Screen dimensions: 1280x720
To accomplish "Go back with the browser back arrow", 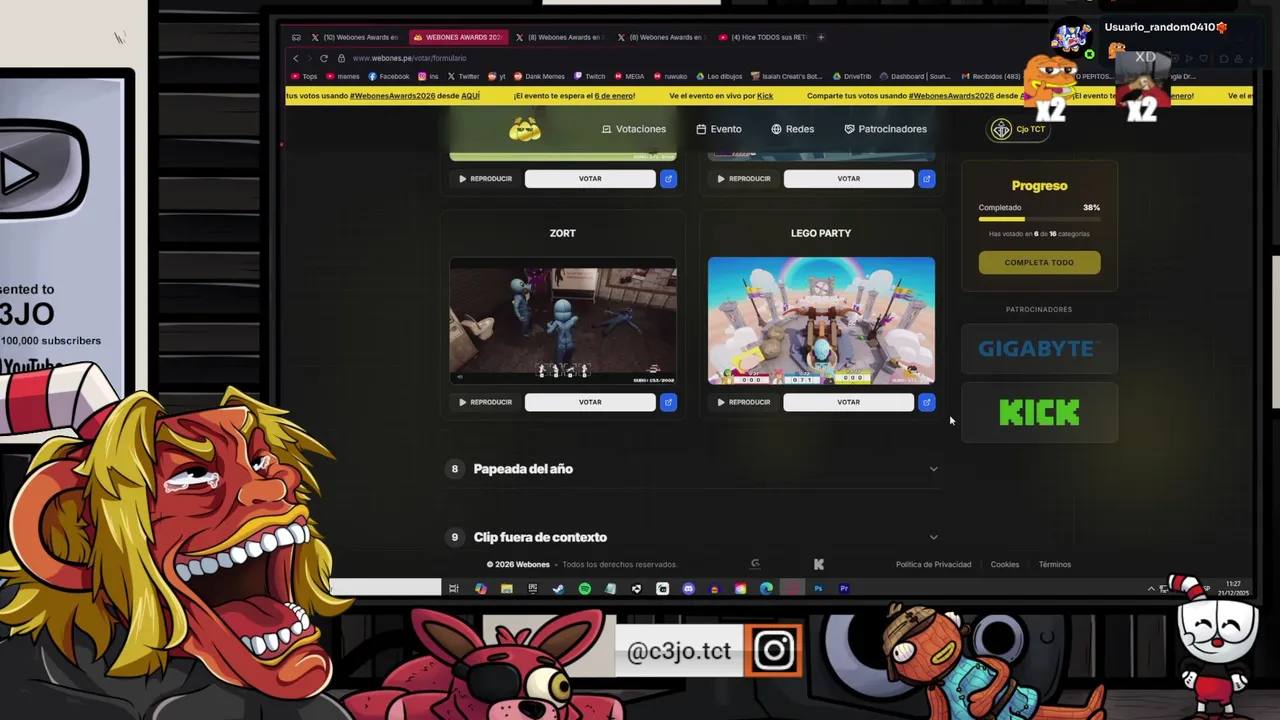I will click(x=296, y=58).
